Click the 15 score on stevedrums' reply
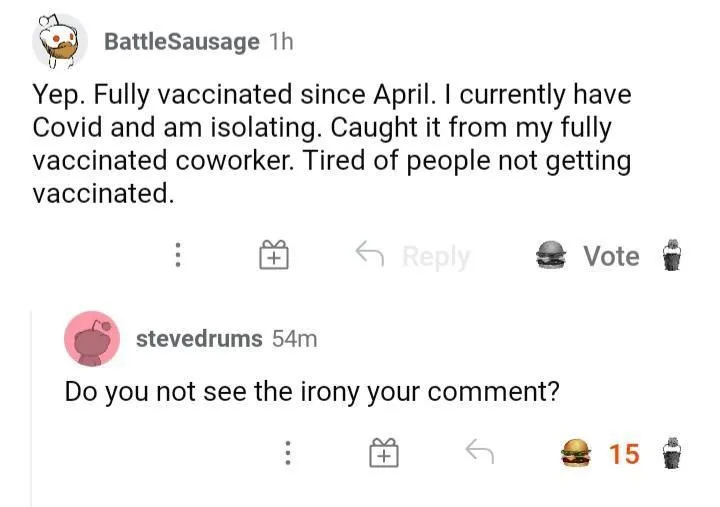This screenshot has height=507, width=720. 624,454
